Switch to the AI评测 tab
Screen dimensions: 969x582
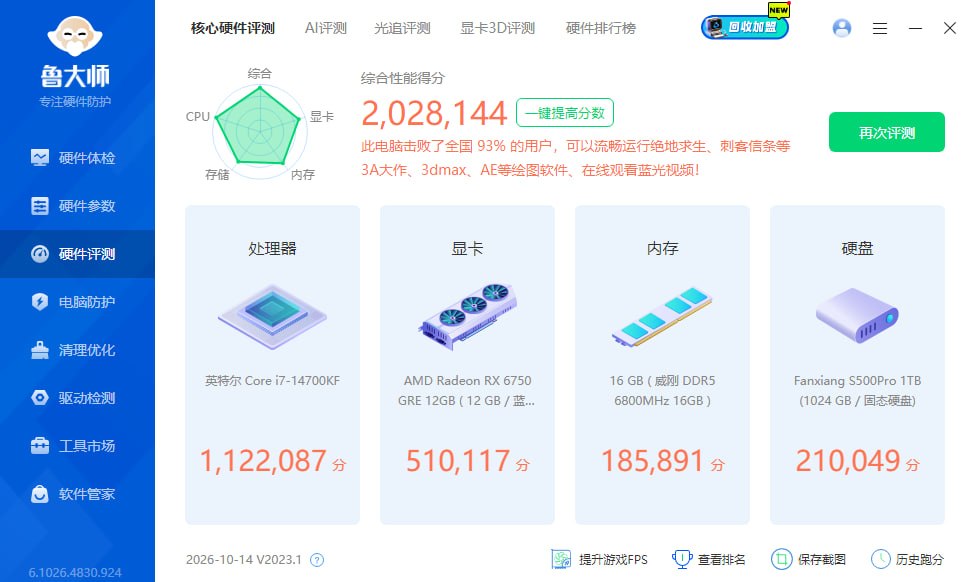326,28
